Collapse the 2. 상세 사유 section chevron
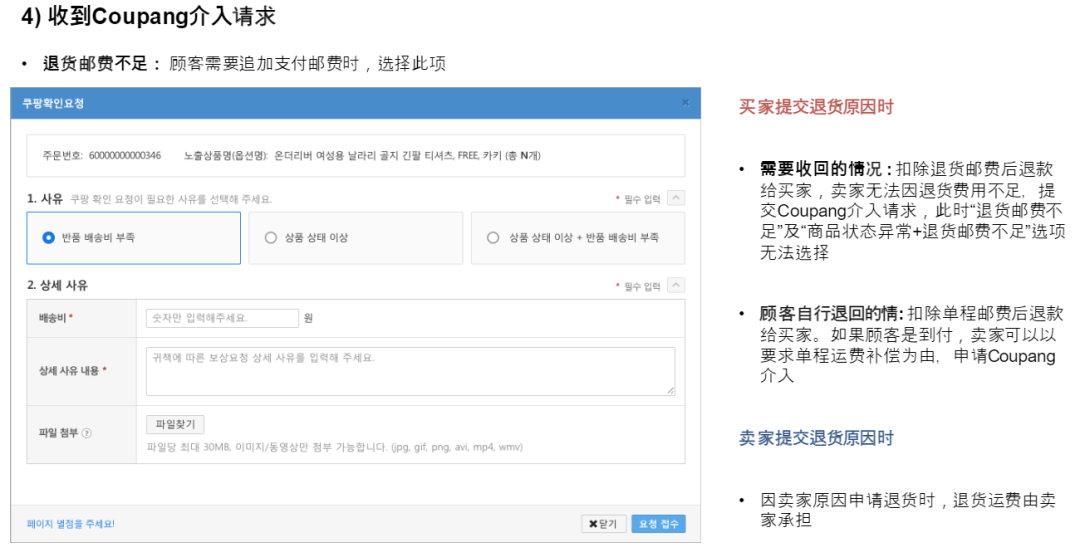Screen dimensions: 1080x552 pyautogui.click(x=676, y=285)
